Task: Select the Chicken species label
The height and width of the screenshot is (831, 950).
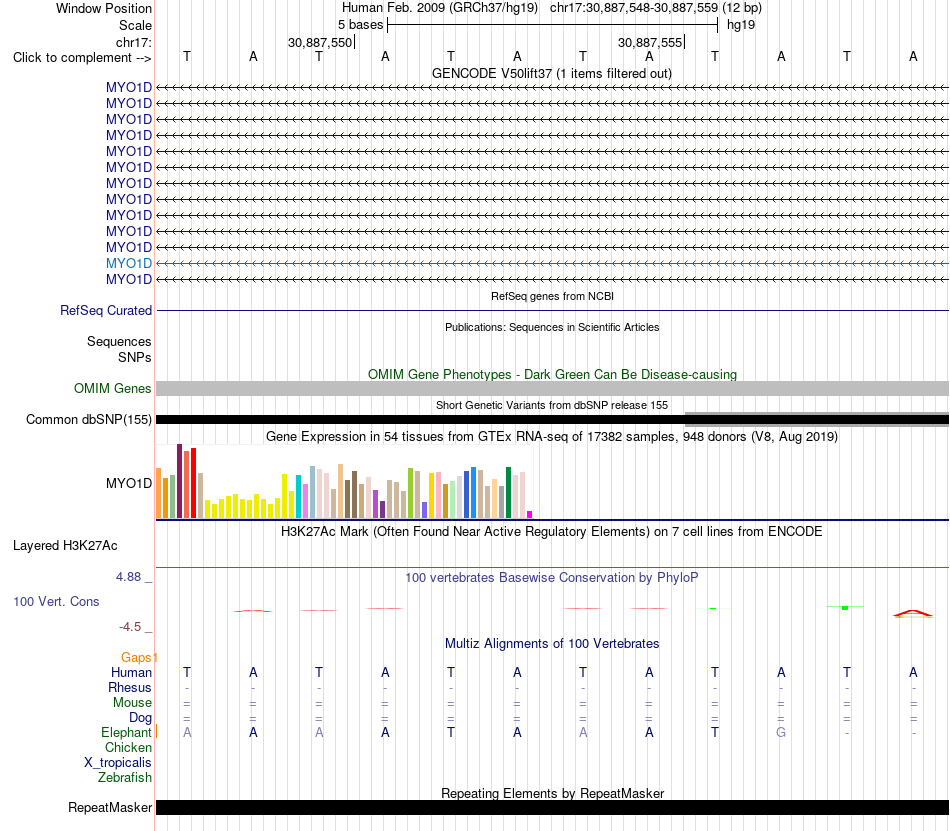Action: click(128, 748)
